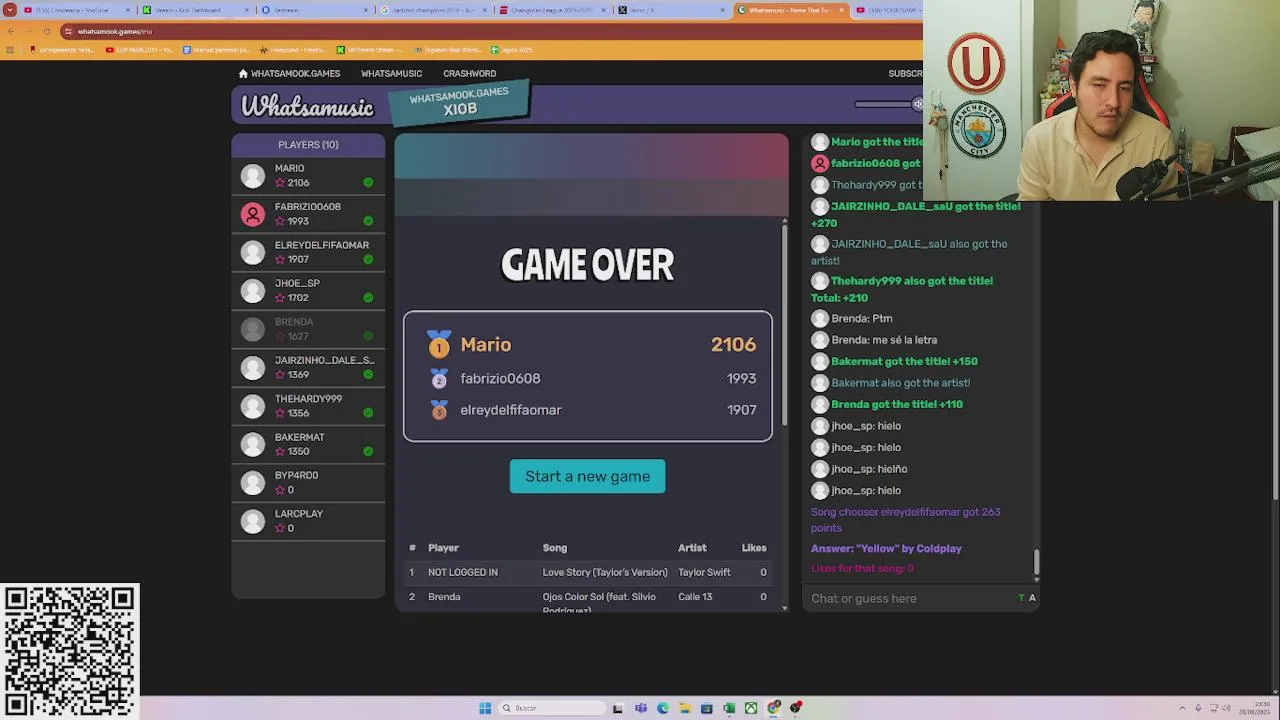Open the Xbox app from the taskbar
This screenshot has width=1280, height=720.
751,708
